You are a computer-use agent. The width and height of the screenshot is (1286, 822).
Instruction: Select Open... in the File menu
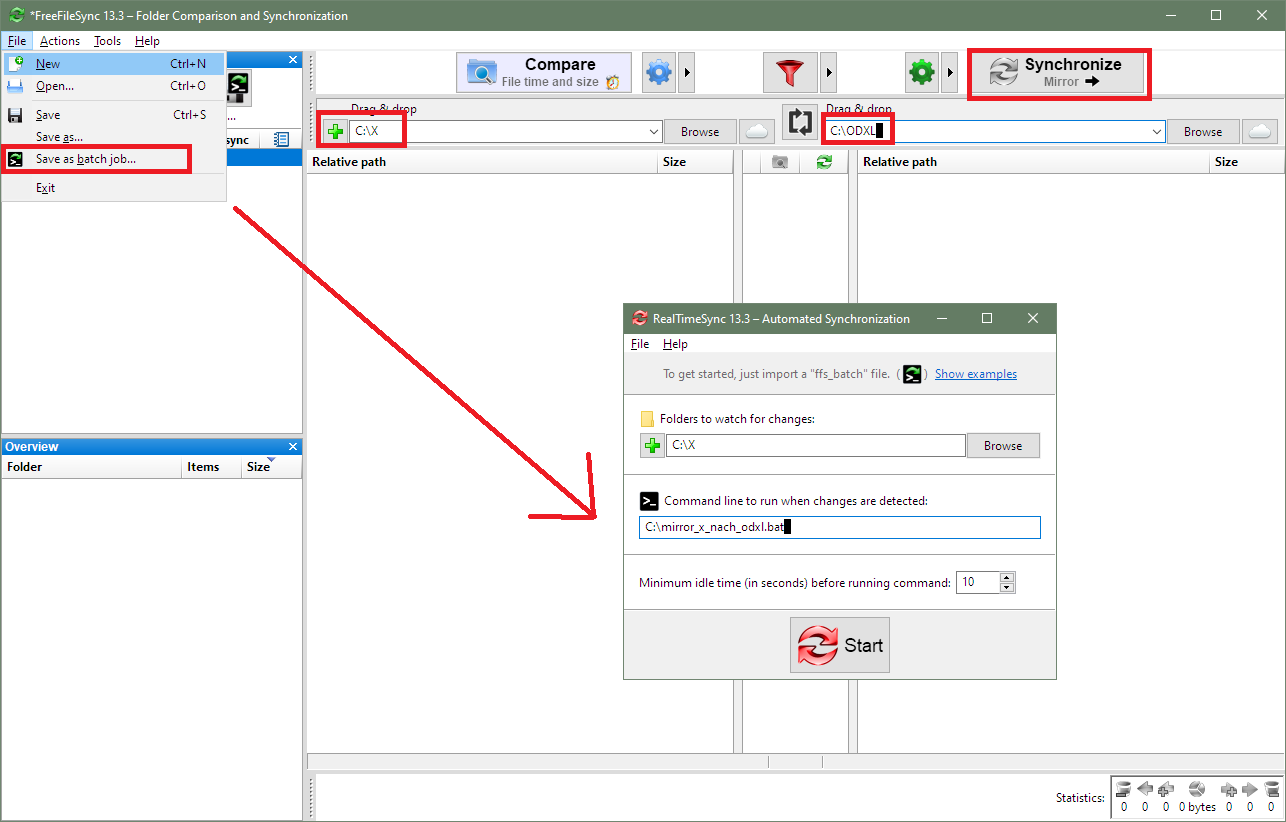coord(115,86)
